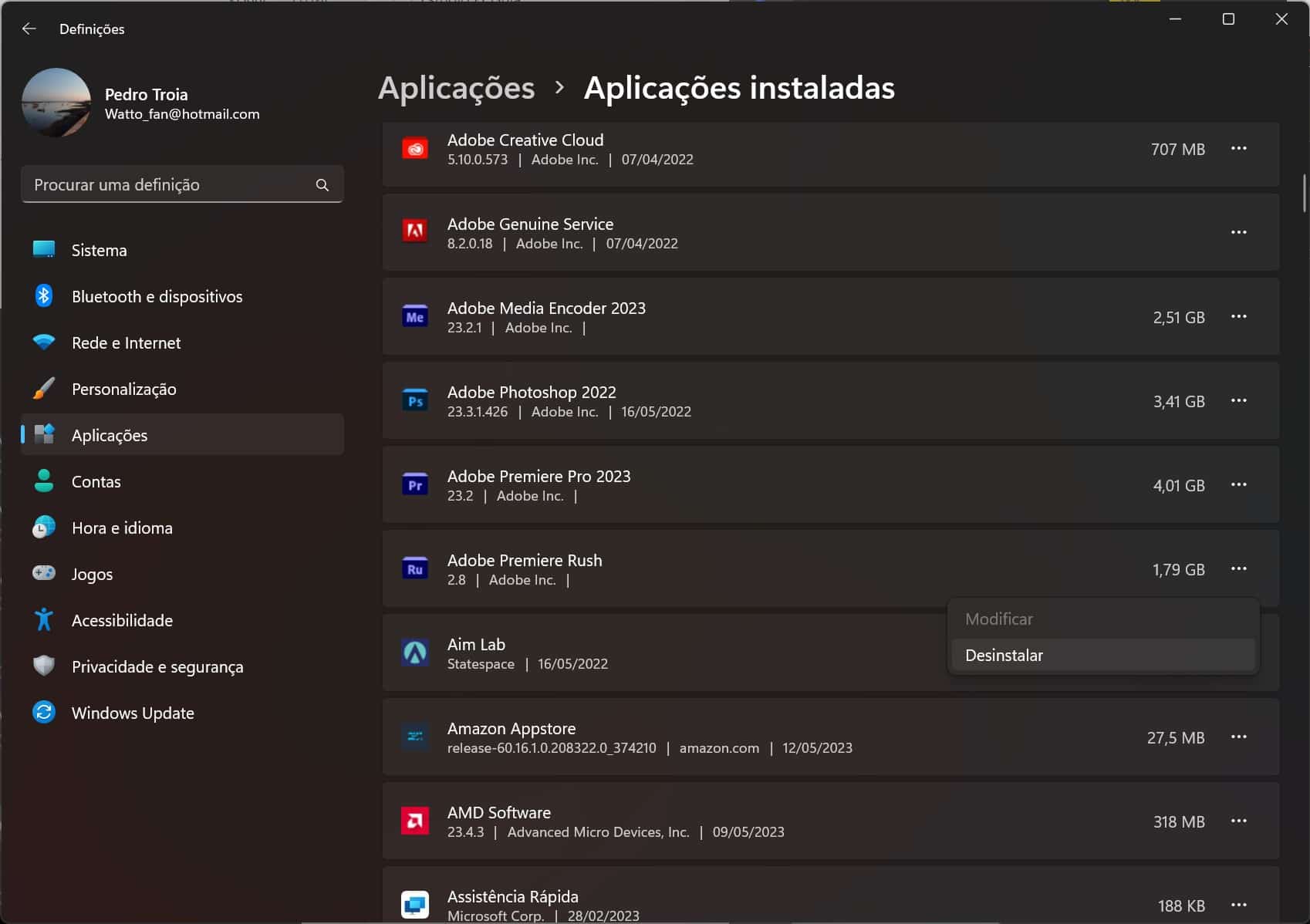Click the Adobe Creative Cloud icon
This screenshot has height=924, width=1310.
pos(415,149)
